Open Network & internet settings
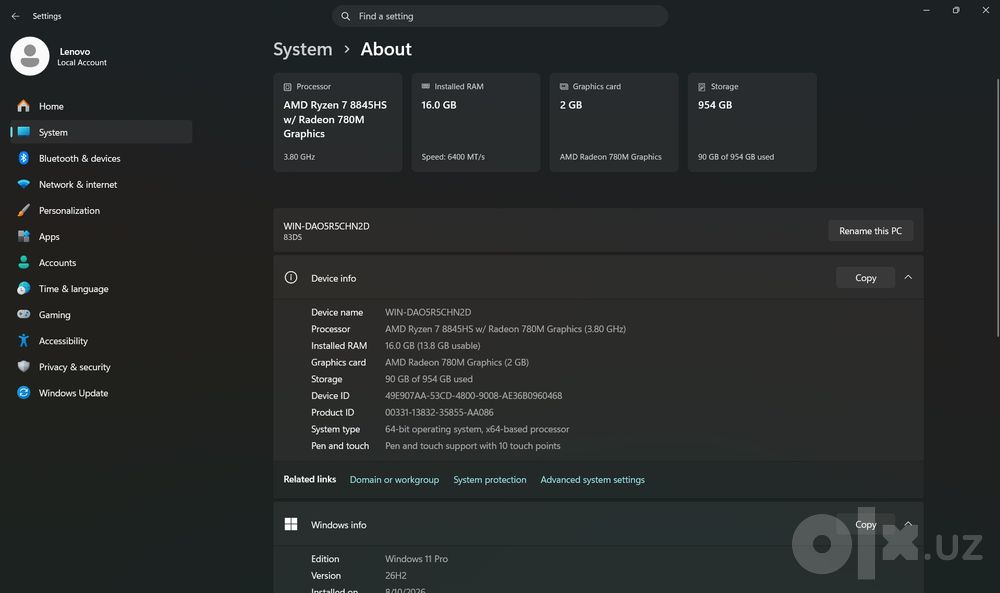Screen dimensions: 1000x593 pyautogui.click(x=101, y=184)
